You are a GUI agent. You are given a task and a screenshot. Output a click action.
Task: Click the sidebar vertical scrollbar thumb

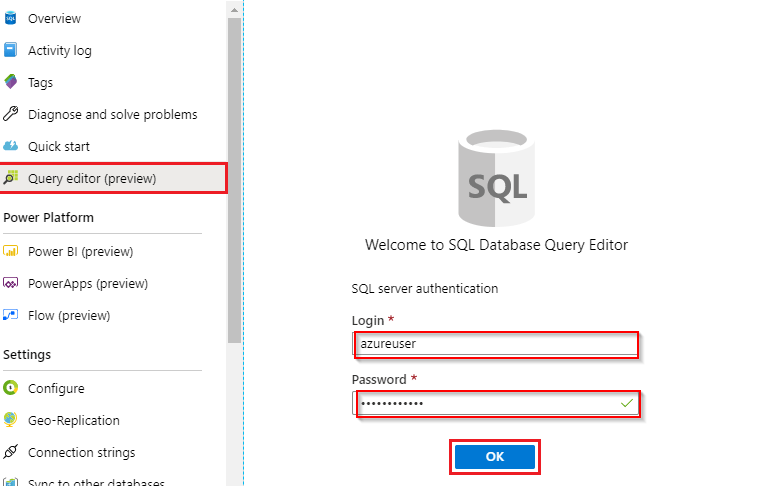pyautogui.click(x=235, y=180)
